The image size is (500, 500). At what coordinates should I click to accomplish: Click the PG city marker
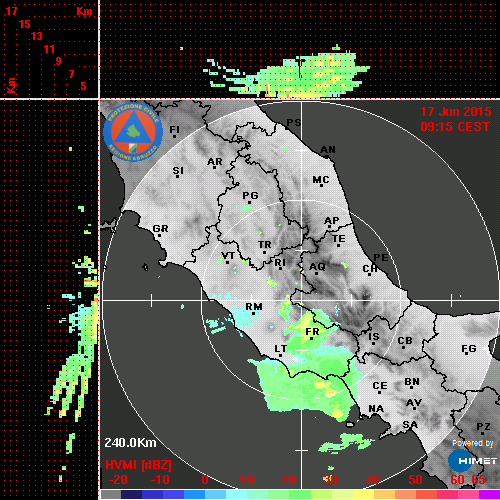(x=249, y=202)
